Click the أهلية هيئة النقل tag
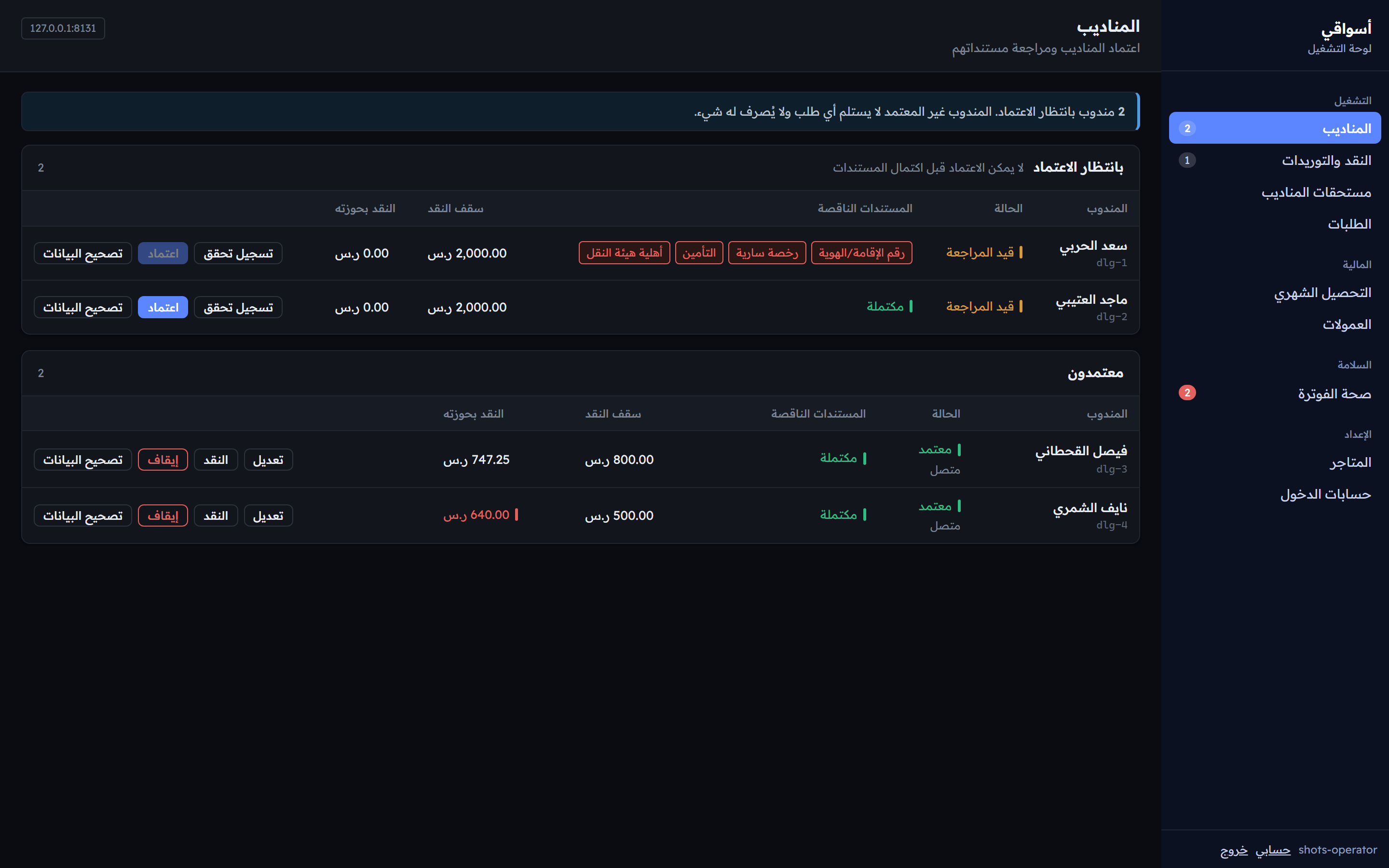The image size is (1389, 868). (625, 253)
